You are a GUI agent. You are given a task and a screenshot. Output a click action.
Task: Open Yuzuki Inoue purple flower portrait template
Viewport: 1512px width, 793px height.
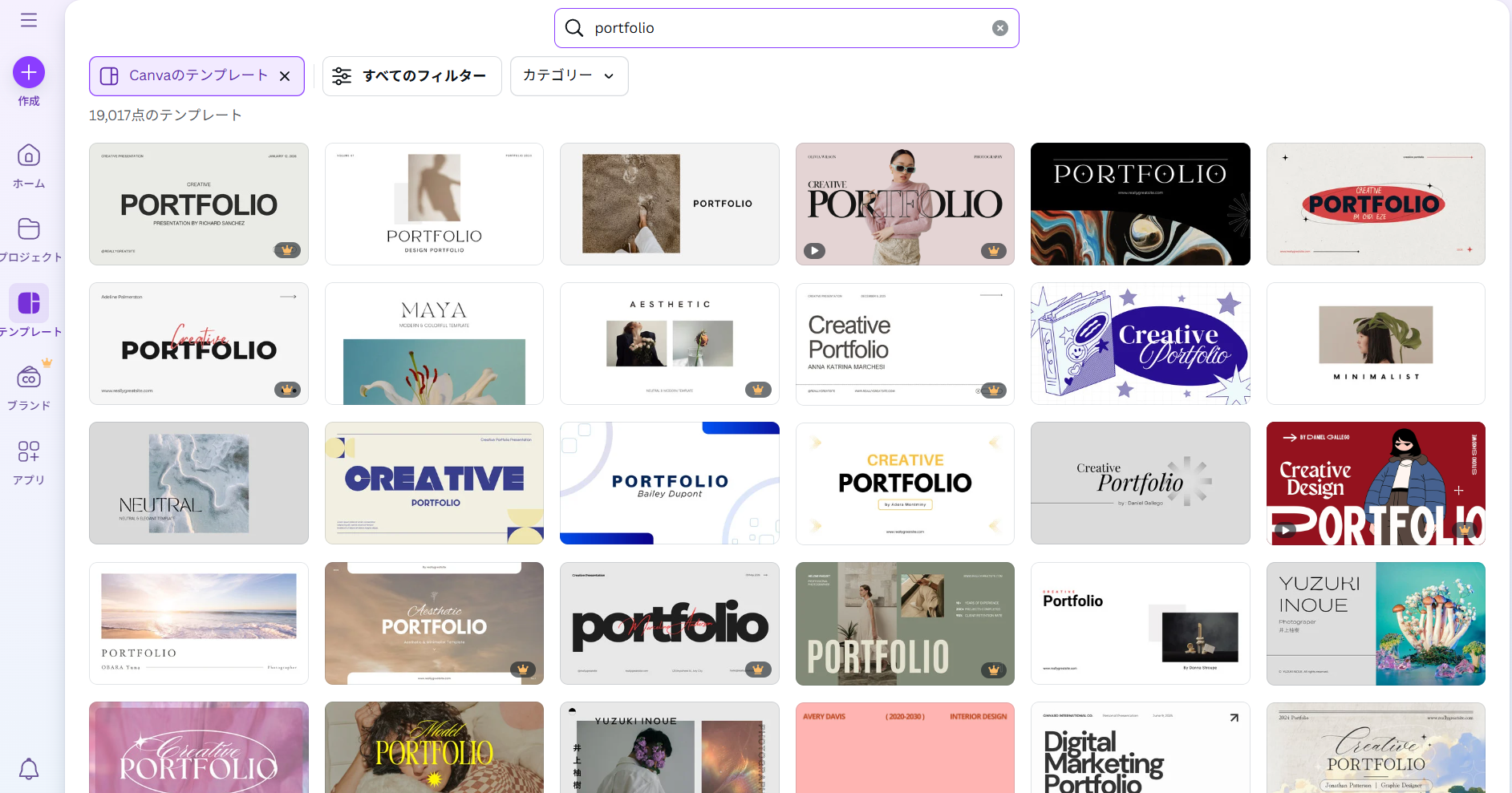click(x=670, y=747)
